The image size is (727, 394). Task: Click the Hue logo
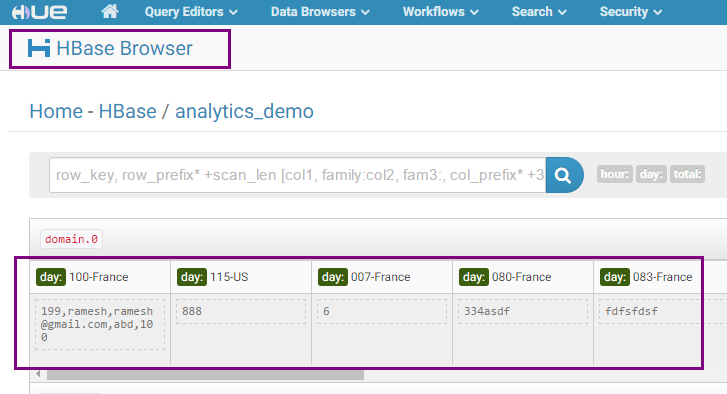pos(39,12)
